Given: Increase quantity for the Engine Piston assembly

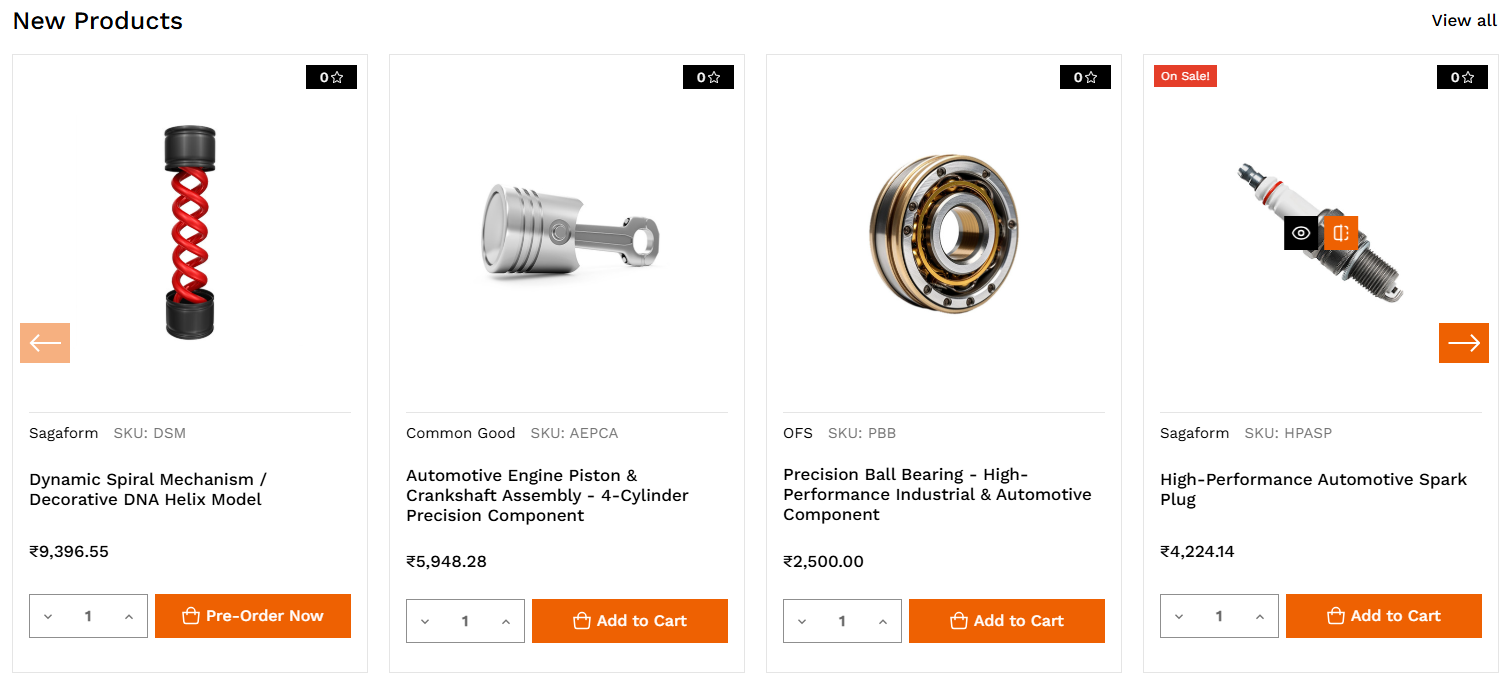Looking at the screenshot, I should click(x=506, y=622).
